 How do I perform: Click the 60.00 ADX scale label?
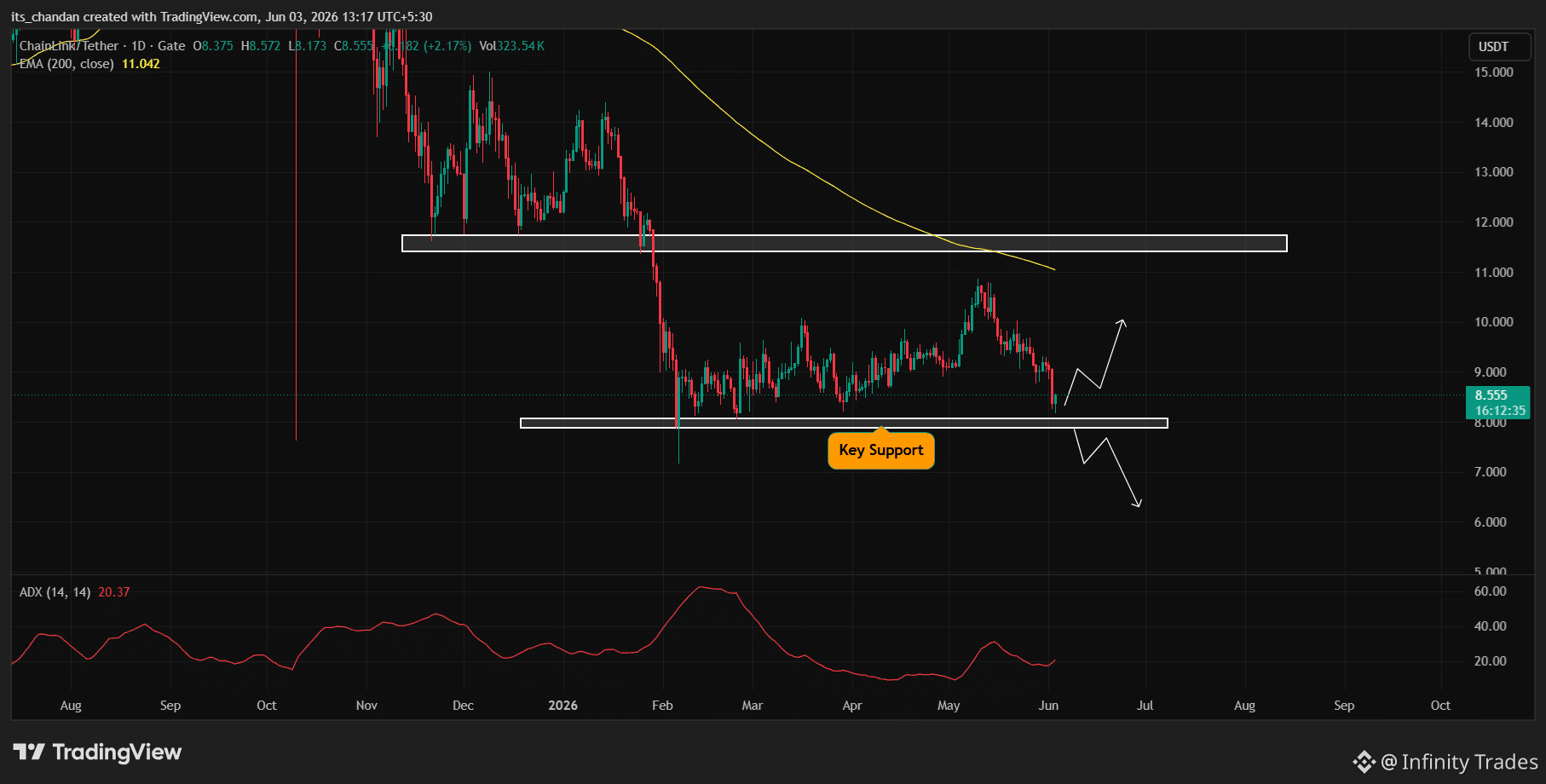pos(1491,591)
